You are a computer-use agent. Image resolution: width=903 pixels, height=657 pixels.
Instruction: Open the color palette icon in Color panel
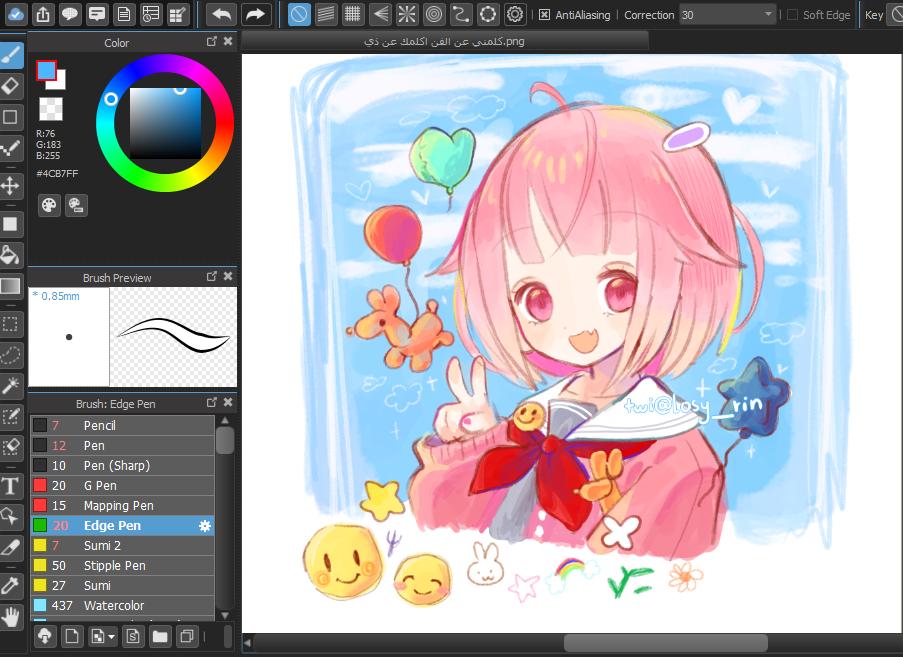[49, 205]
